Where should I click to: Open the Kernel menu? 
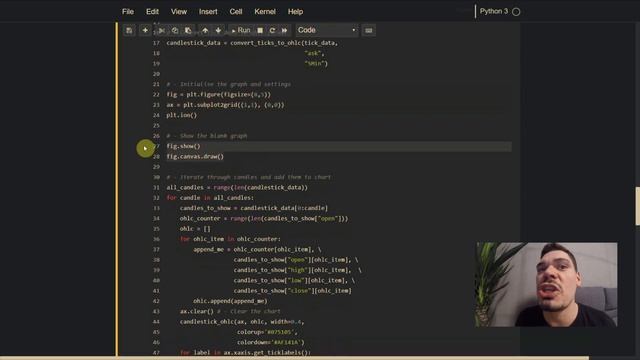click(x=265, y=12)
